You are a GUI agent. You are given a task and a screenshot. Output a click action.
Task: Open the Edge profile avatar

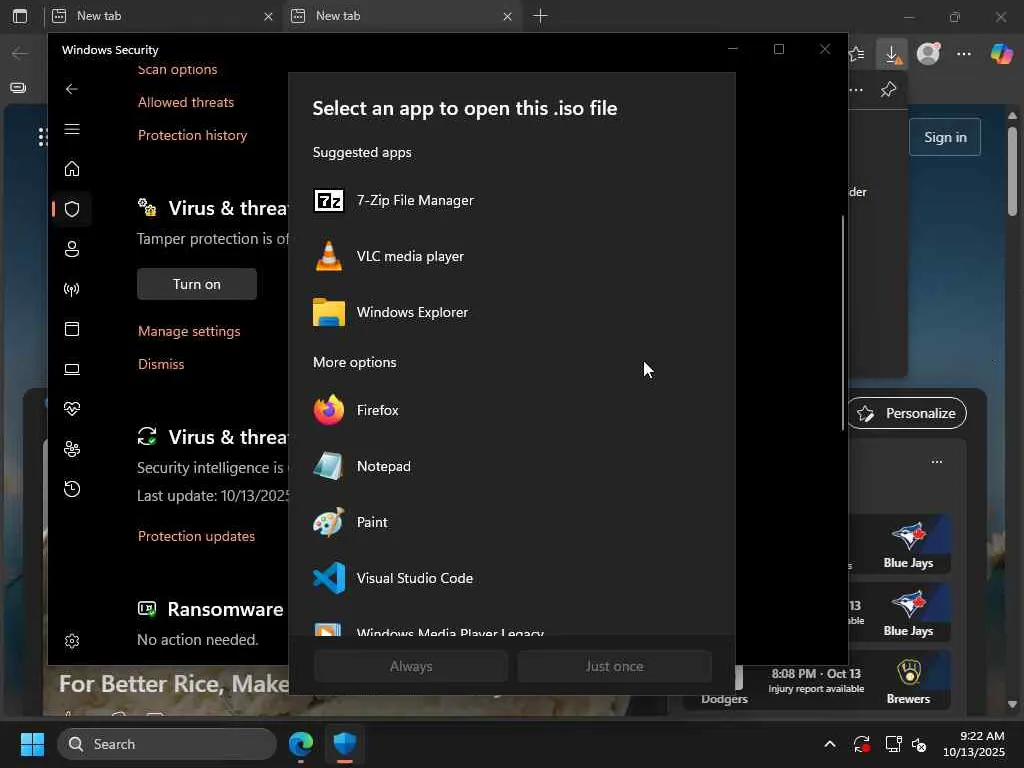point(928,54)
